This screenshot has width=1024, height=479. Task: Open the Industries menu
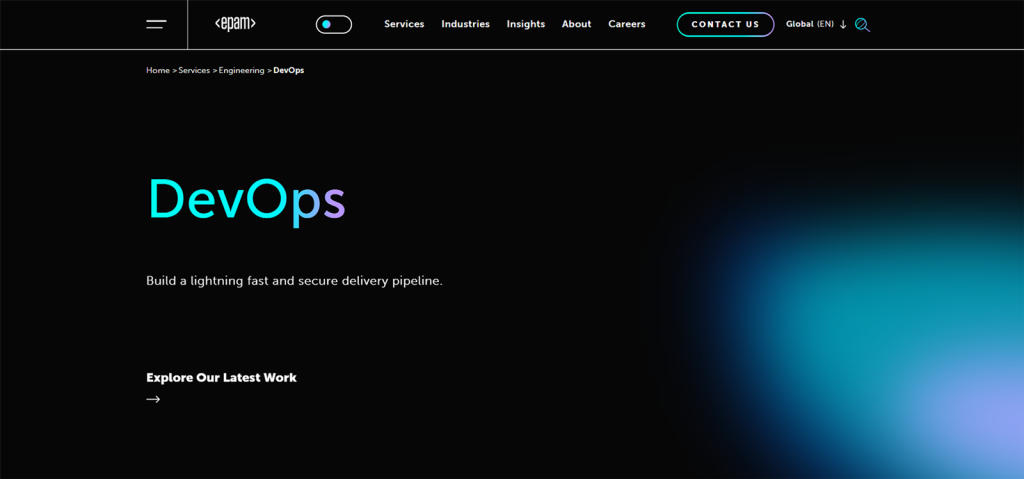pos(466,24)
